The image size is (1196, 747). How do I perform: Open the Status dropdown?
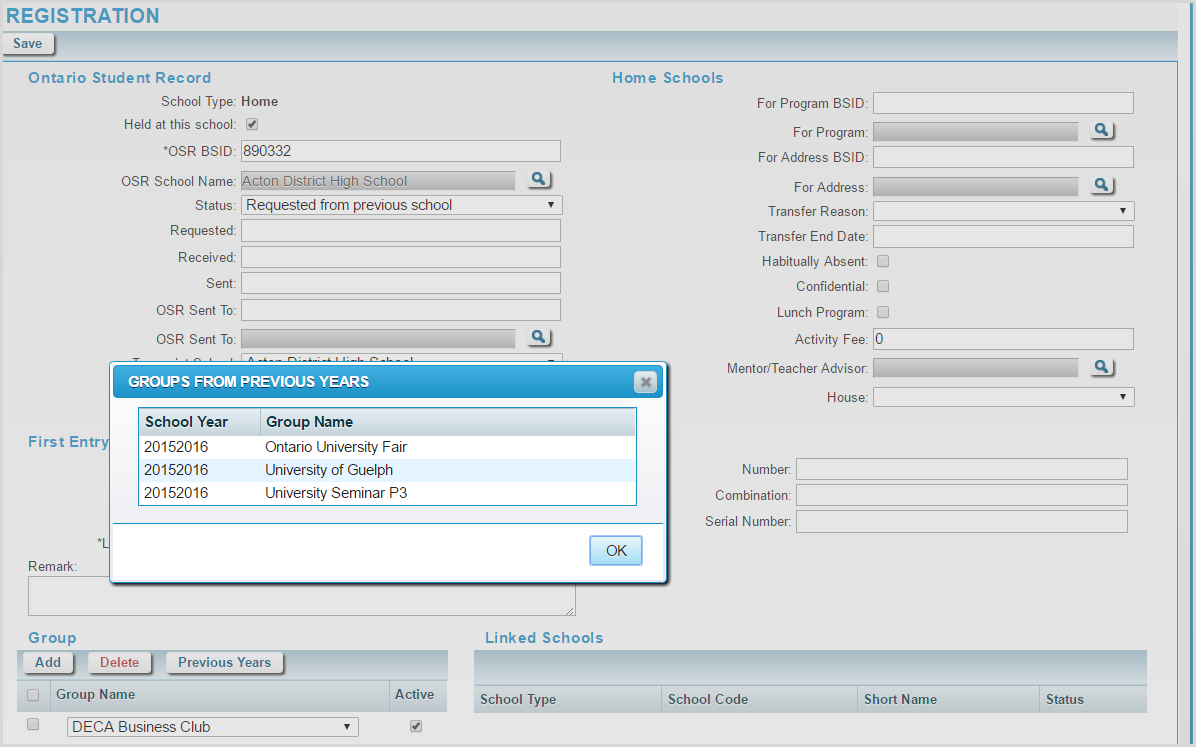(401, 205)
